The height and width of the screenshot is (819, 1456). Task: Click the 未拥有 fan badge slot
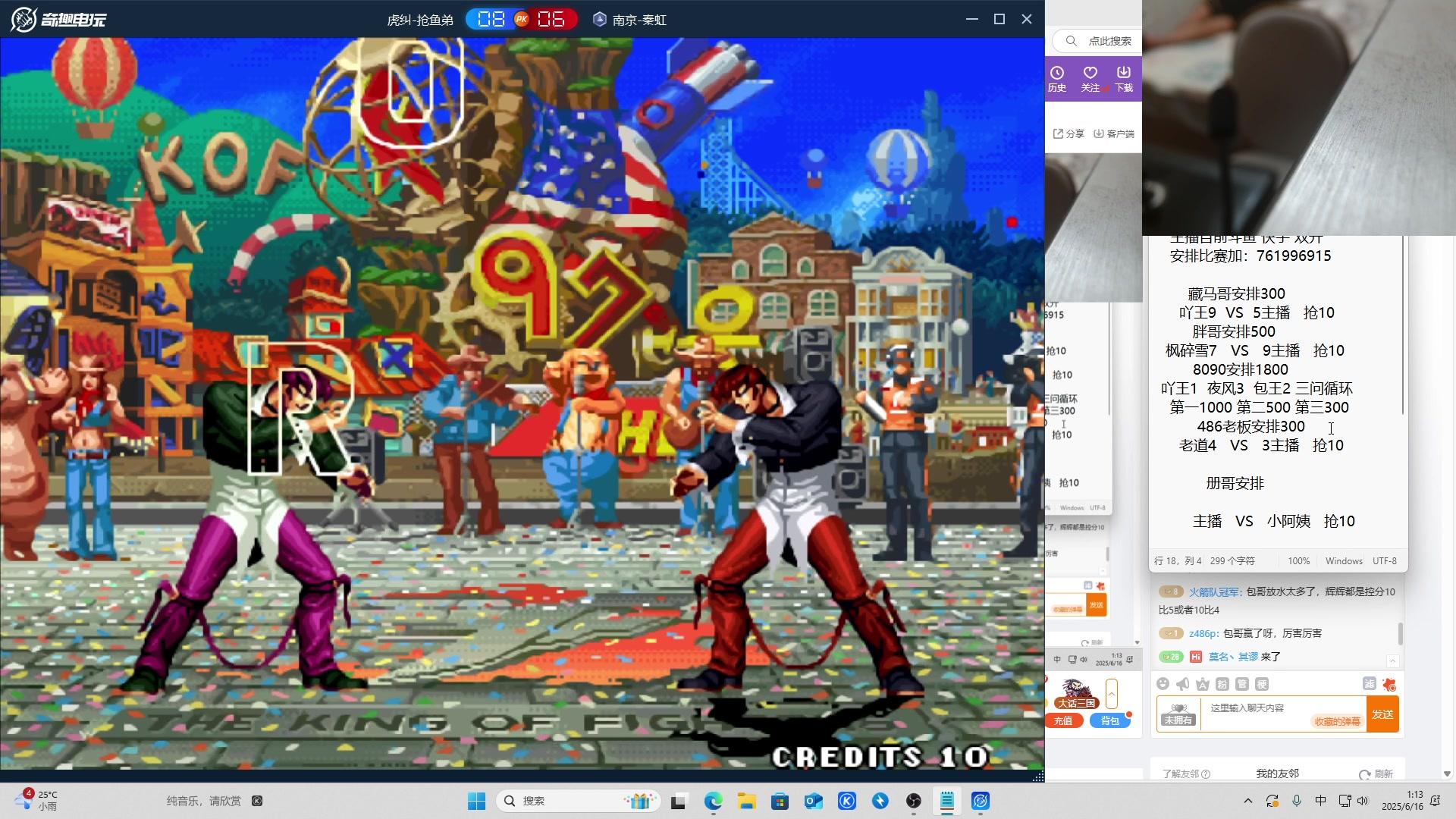tap(1178, 714)
